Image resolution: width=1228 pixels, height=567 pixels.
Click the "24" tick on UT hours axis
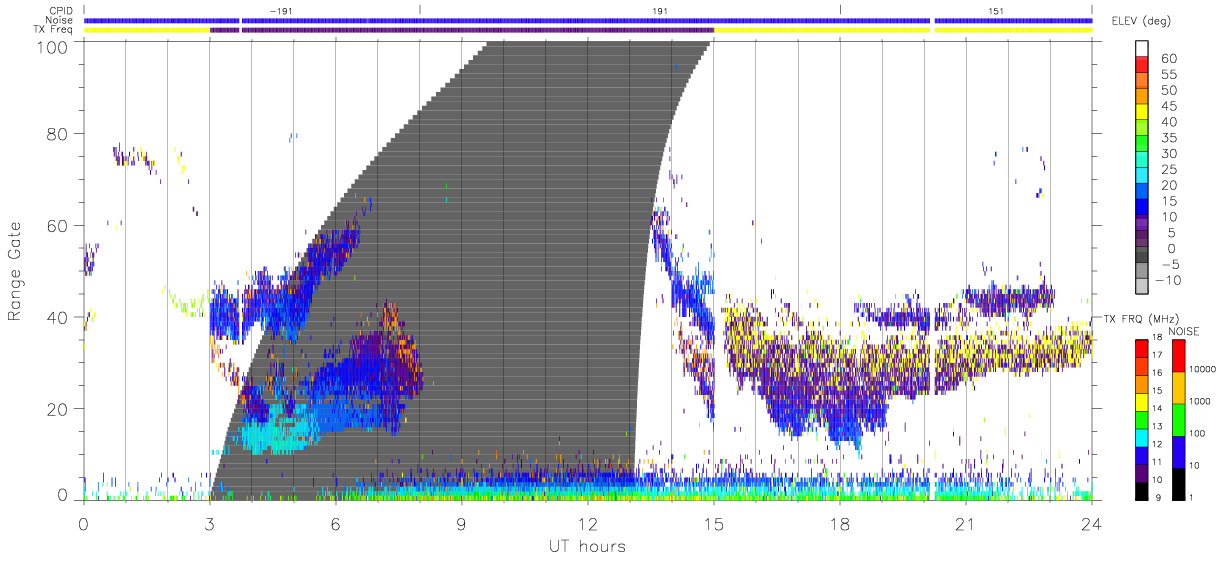(1092, 524)
